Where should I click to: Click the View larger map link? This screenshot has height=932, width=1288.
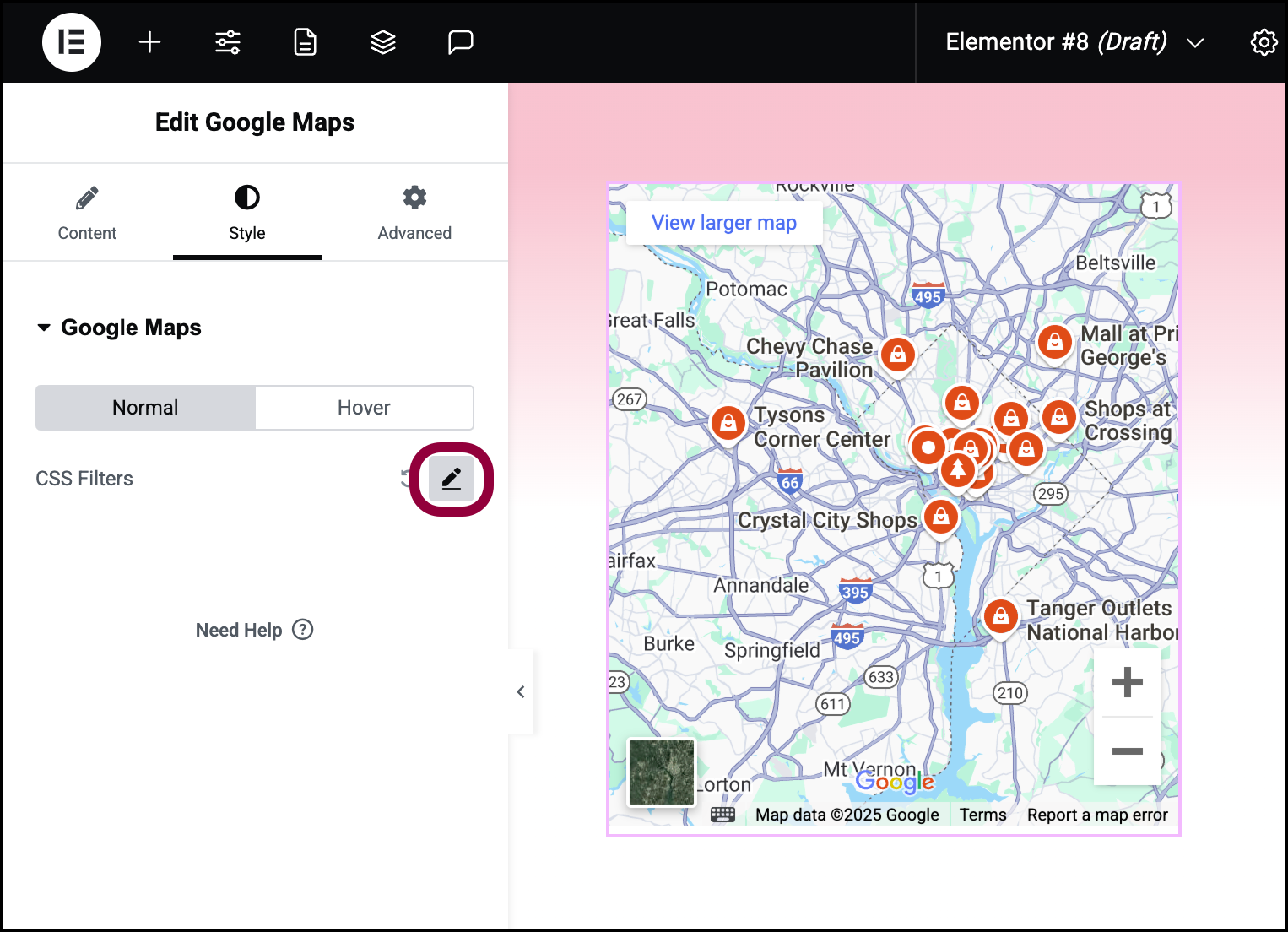pyautogui.click(x=724, y=223)
